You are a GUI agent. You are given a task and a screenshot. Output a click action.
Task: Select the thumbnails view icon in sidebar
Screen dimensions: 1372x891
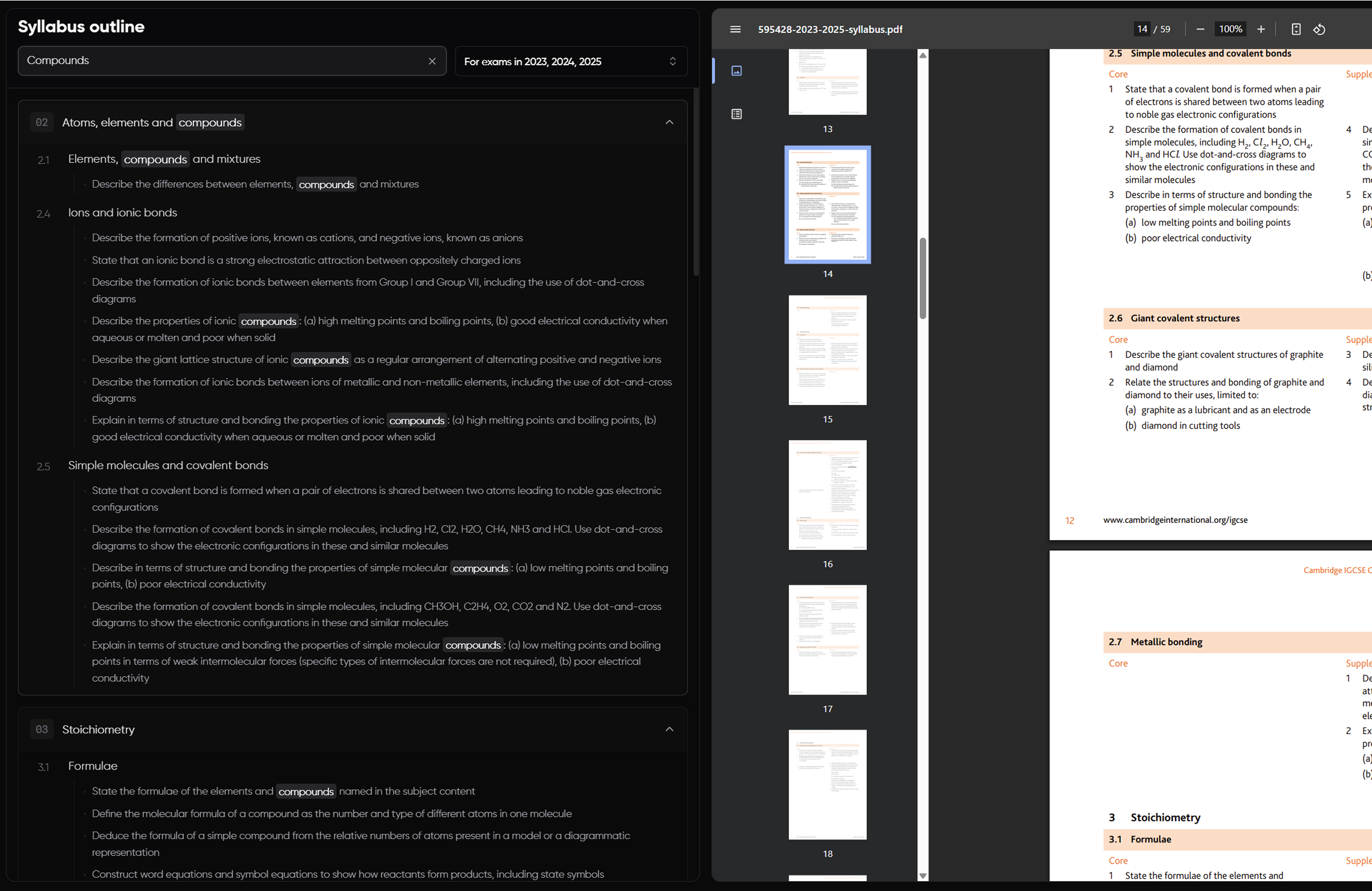tap(736, 71)
